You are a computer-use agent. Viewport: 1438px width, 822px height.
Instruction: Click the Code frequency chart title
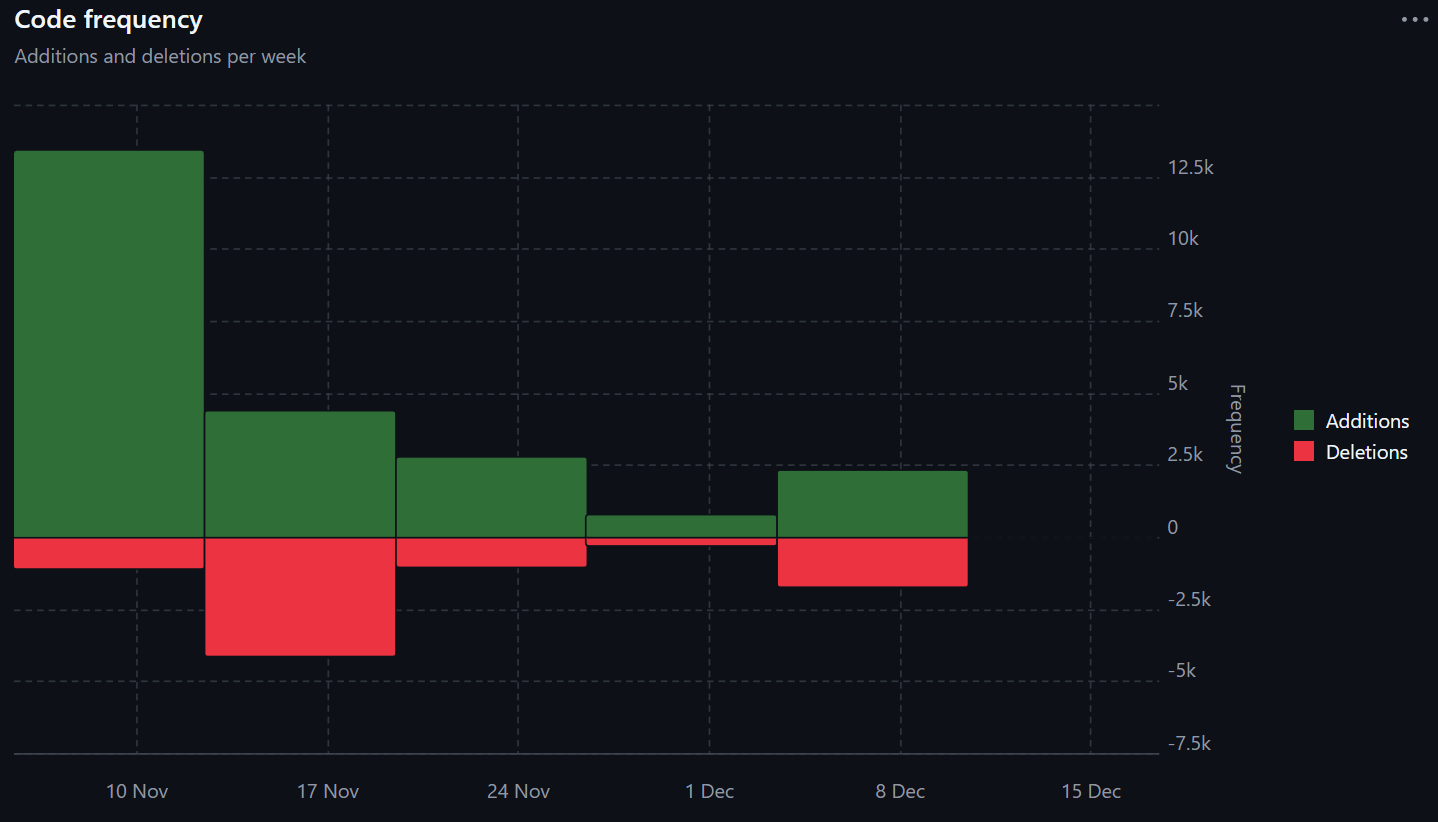[x=108, y=20]
